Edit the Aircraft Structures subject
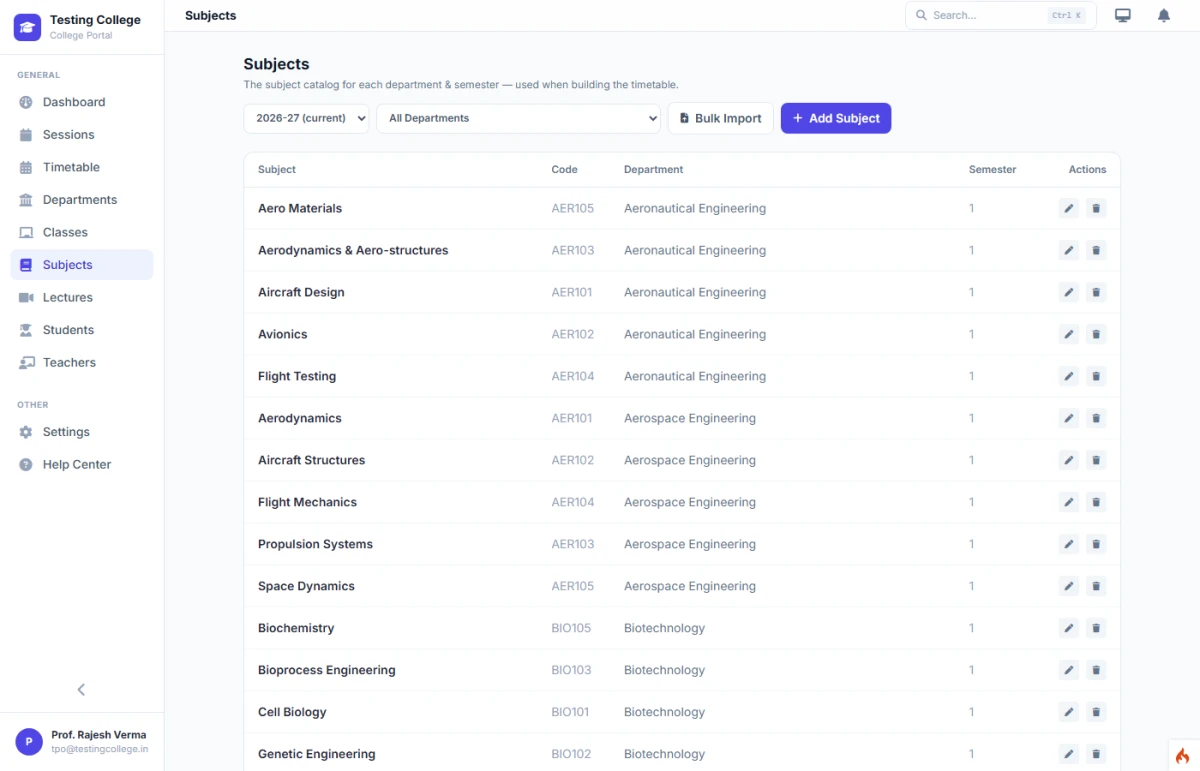 coord(1069,461)
